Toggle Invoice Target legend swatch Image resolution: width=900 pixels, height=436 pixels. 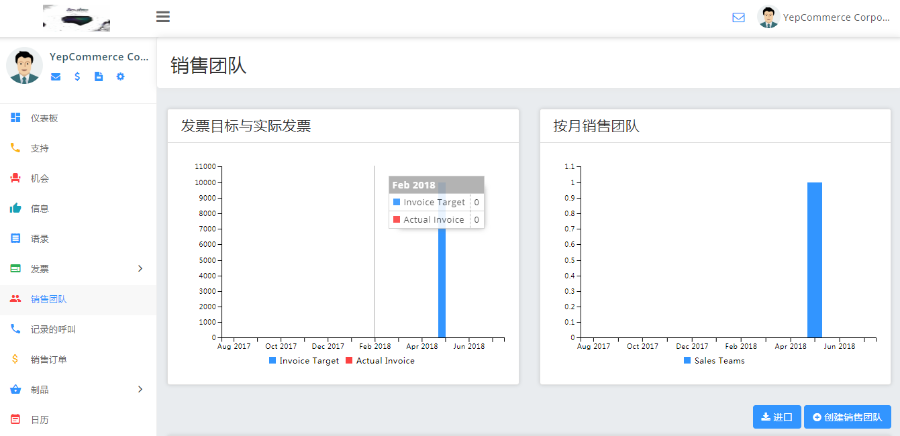tap(273, 361)
